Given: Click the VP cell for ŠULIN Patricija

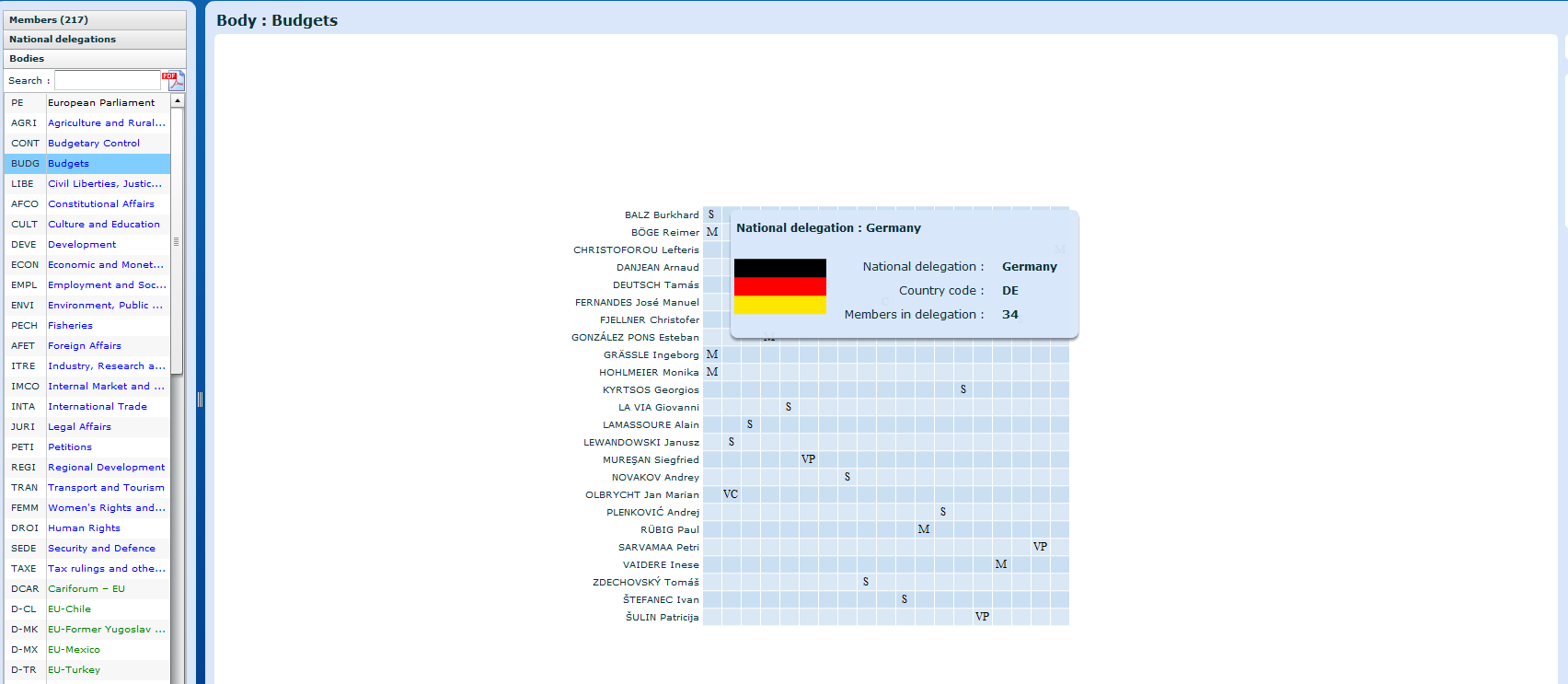Looking at the screenshot, I should [982, 617].
